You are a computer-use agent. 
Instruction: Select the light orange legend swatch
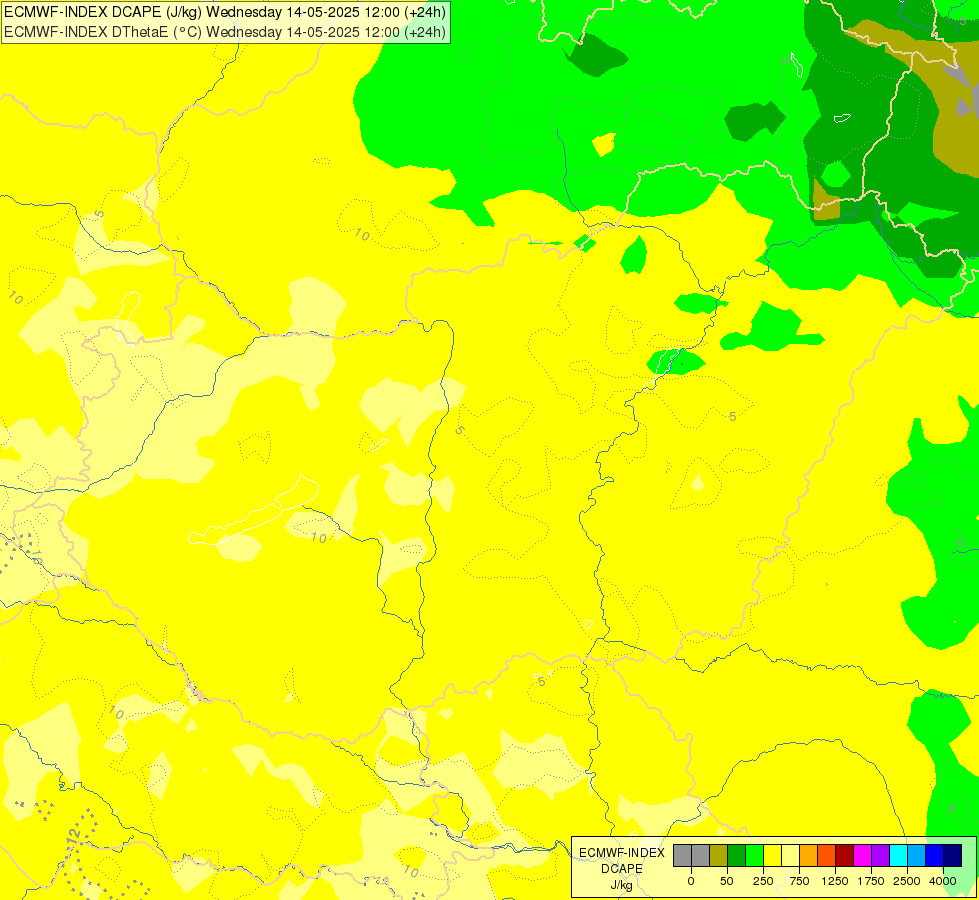pyautogui.click(x=809, y=856)
